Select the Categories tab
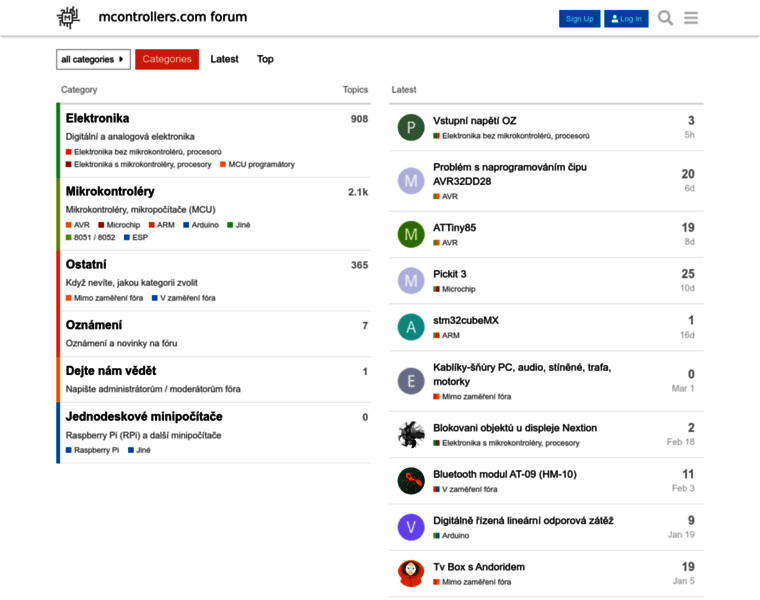This screenshot has height=600, width=760. click(x=167, y=59)
